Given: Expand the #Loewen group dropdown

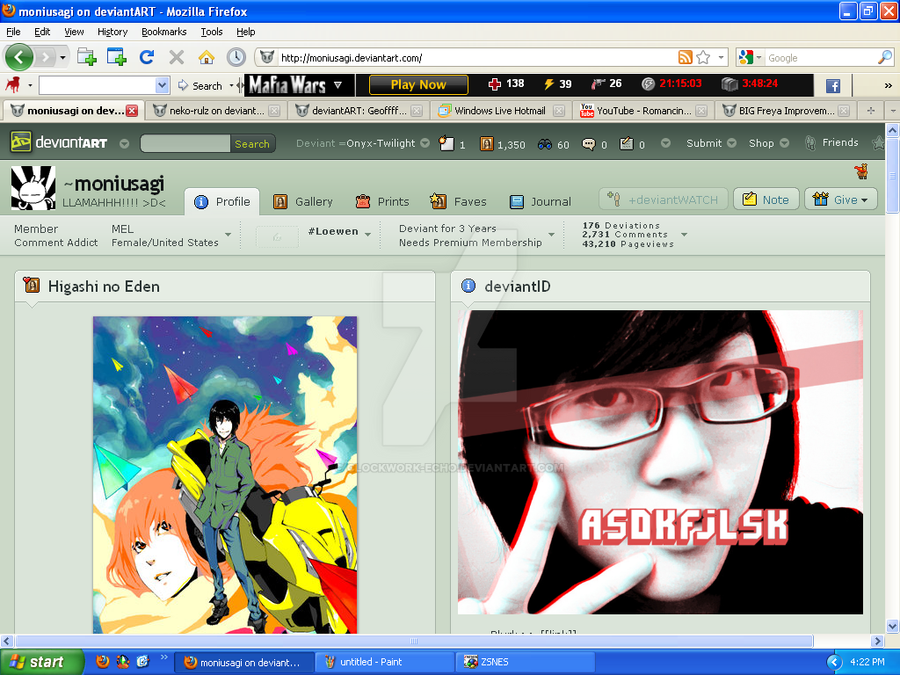Looking at the screenshot, I should click(368, 234).
